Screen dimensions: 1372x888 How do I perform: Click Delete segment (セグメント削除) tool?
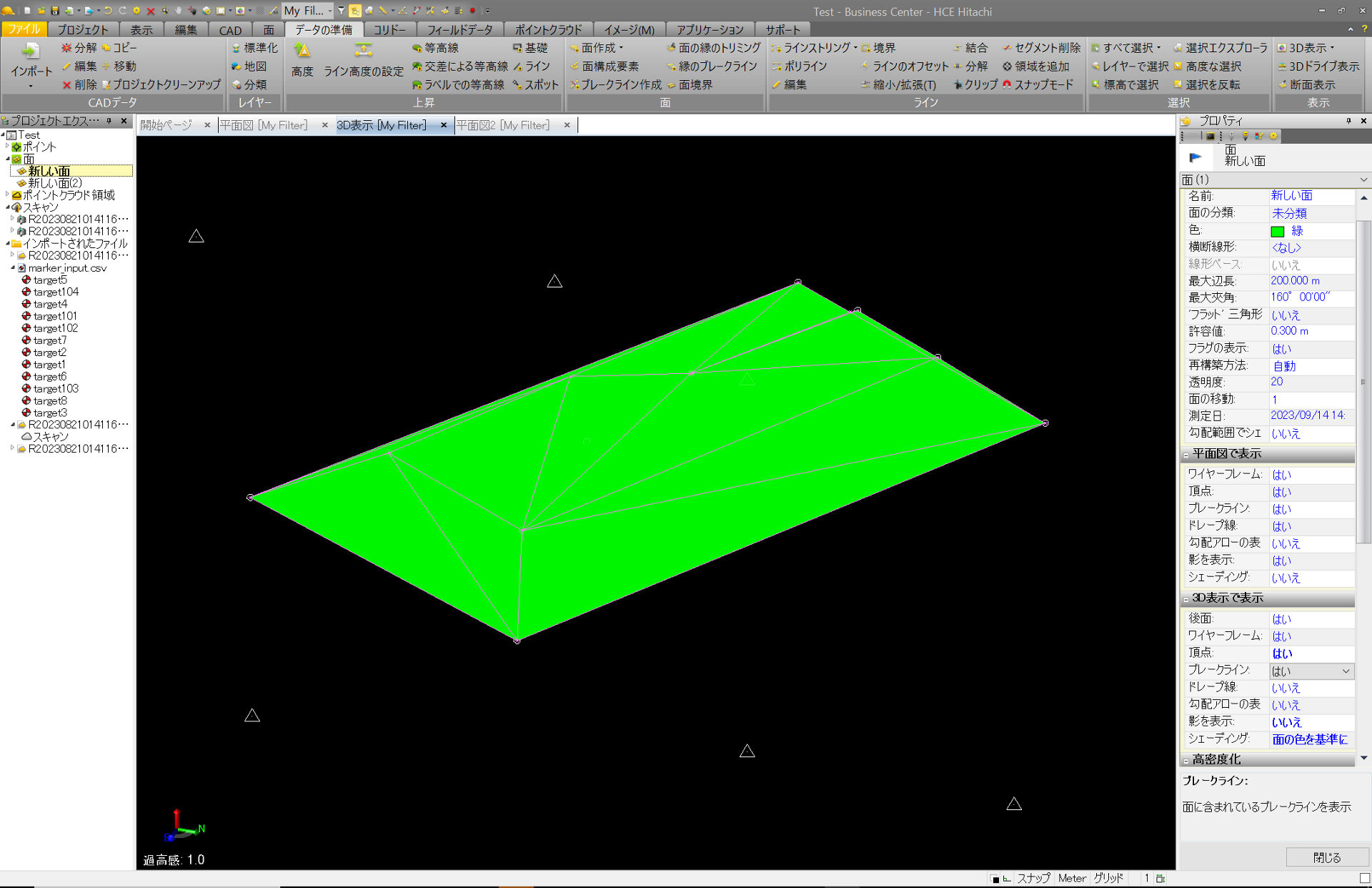click(x=1041, y=48)
